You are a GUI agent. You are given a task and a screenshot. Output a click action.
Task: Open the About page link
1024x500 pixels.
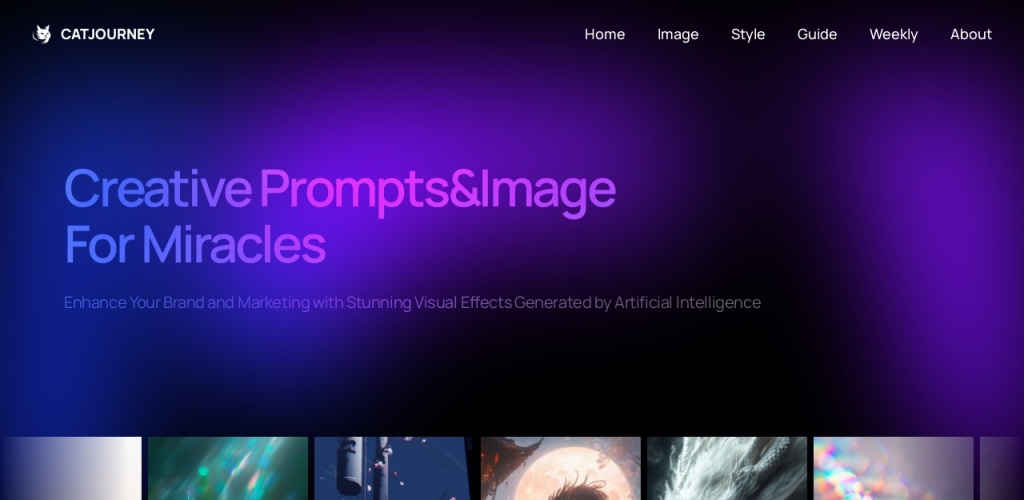[x=971, y=34]
